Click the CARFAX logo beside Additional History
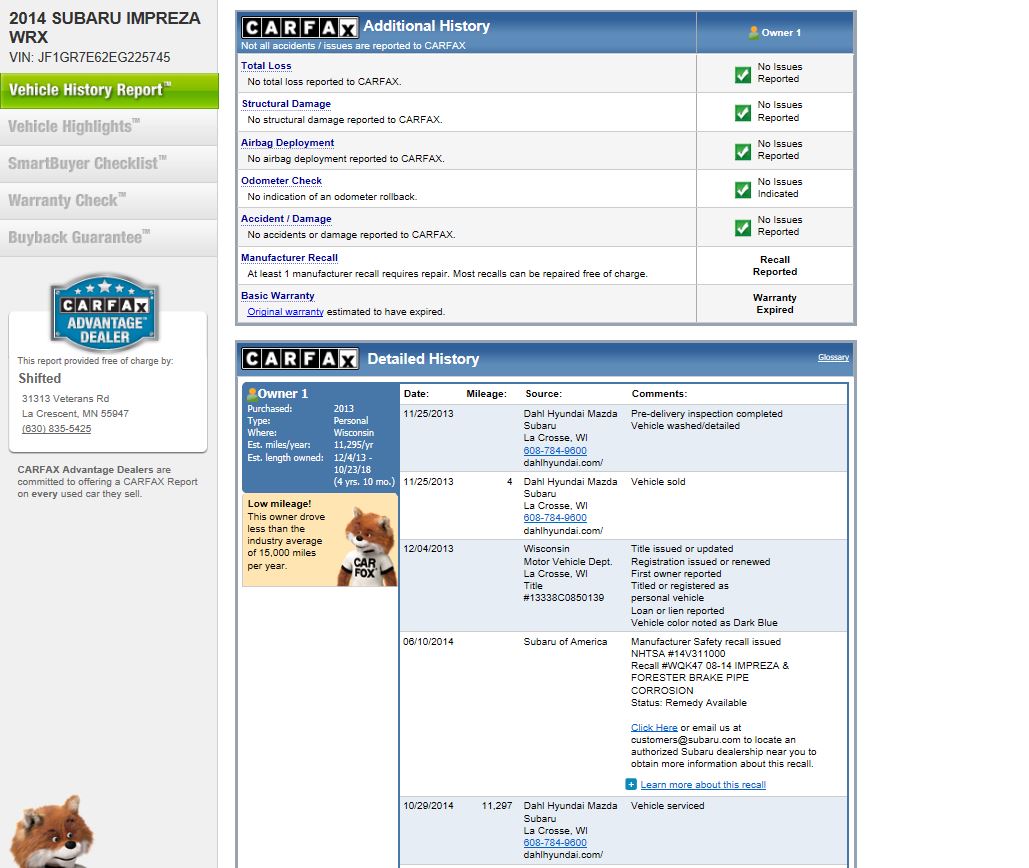1029x868 pixels. [x=300, y=28]
